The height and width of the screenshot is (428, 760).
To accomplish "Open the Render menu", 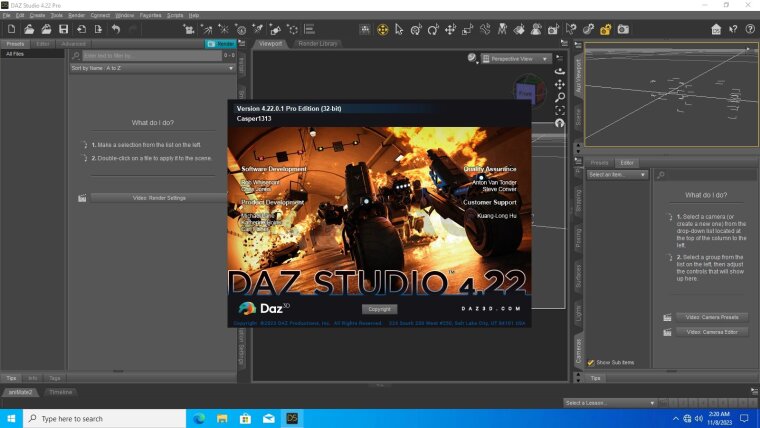I will point(76,16).
